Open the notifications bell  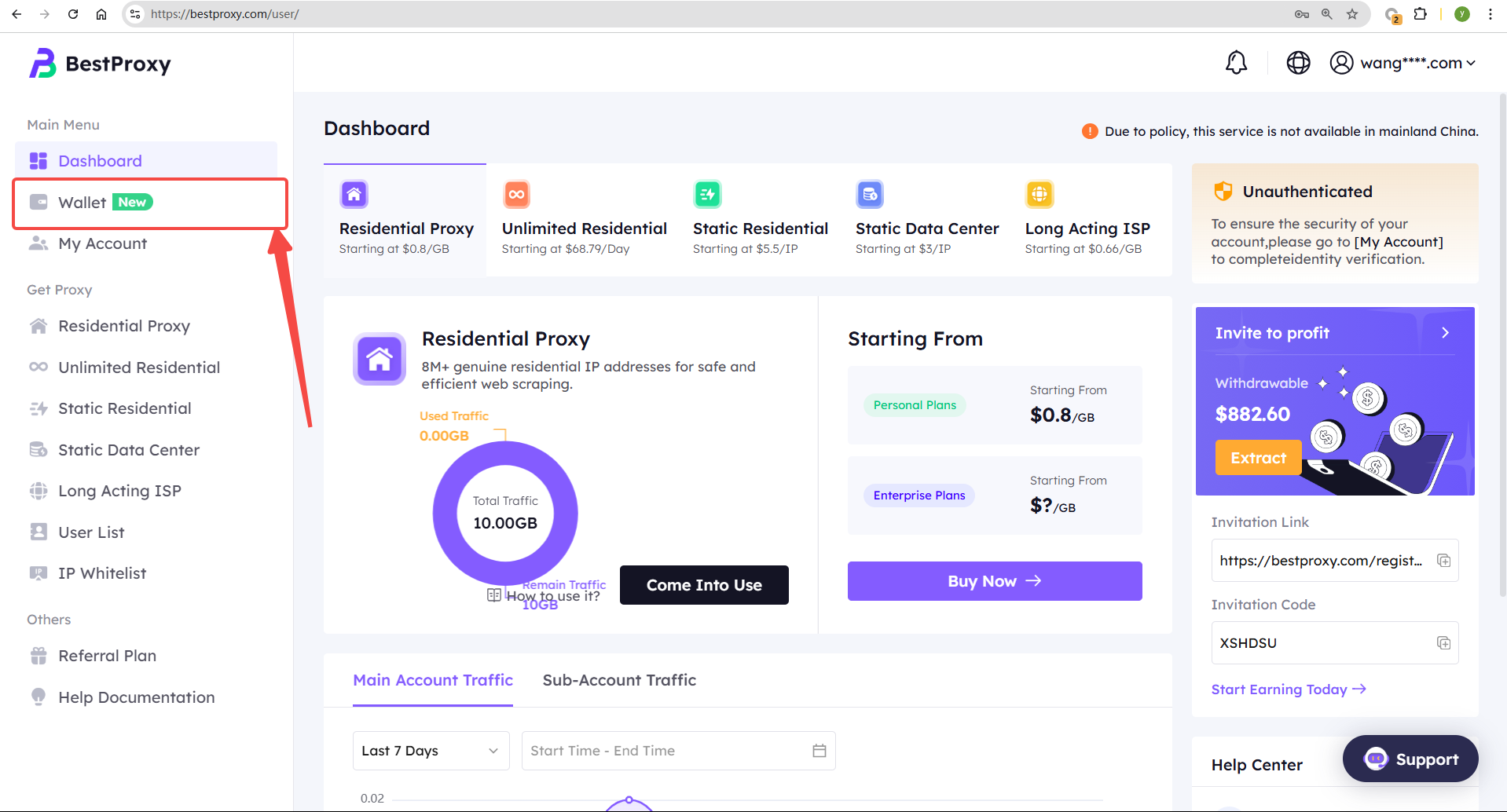1236,63
